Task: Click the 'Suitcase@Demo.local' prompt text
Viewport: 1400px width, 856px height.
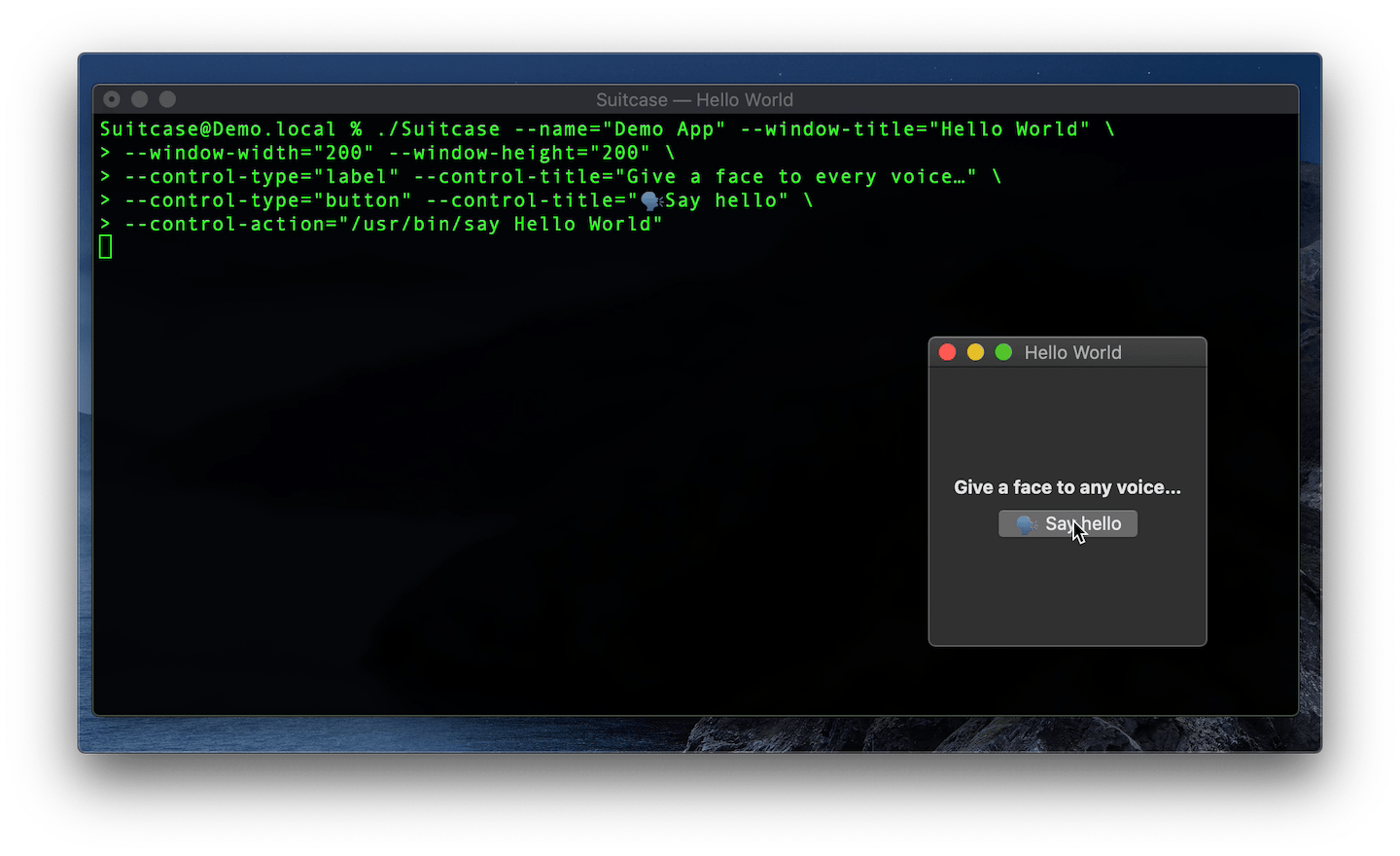Action: tap(218, 129)
